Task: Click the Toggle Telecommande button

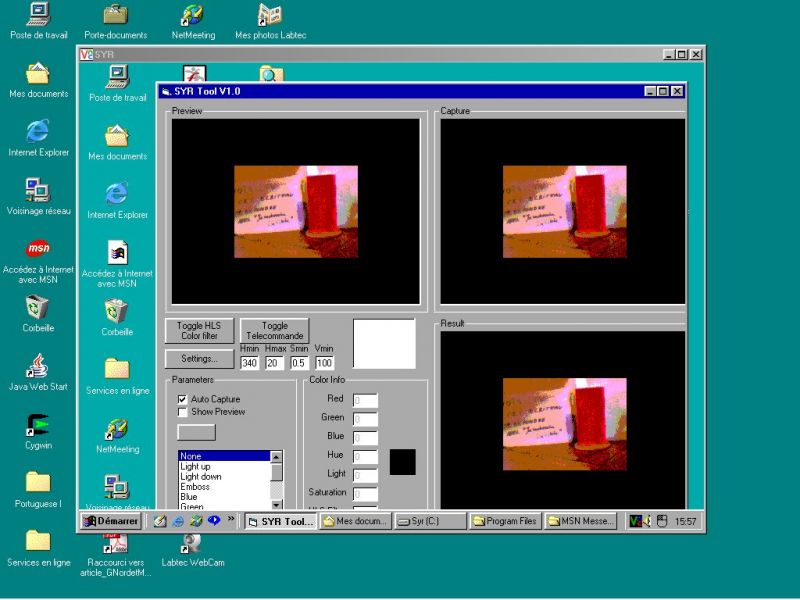Action: (x=274, y=331)
